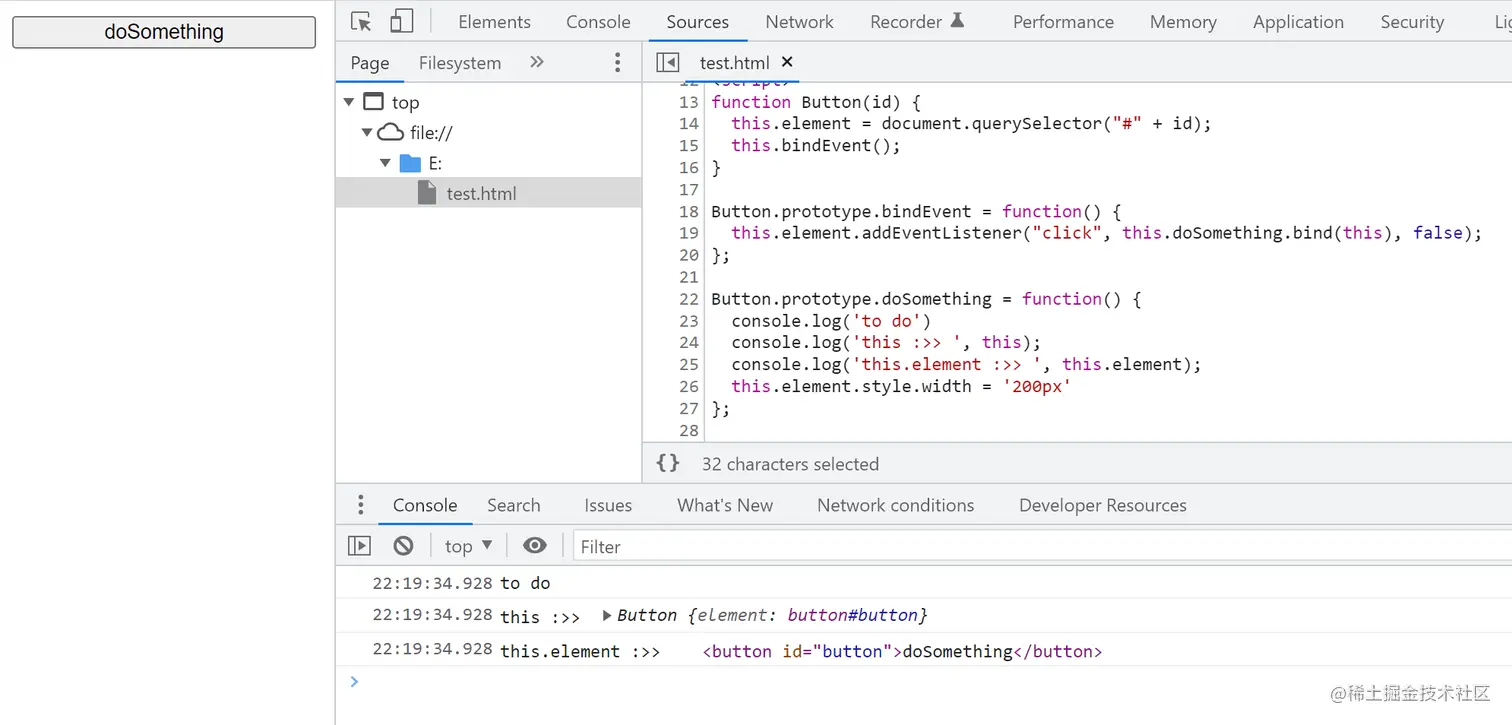This screenshot has height=725, width=1512.
Task: Select test.html in the file tree
Action: [x=488, y=193]
